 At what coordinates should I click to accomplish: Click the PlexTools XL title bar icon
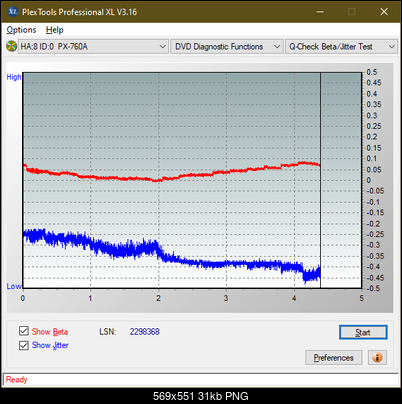pos(13,12)
